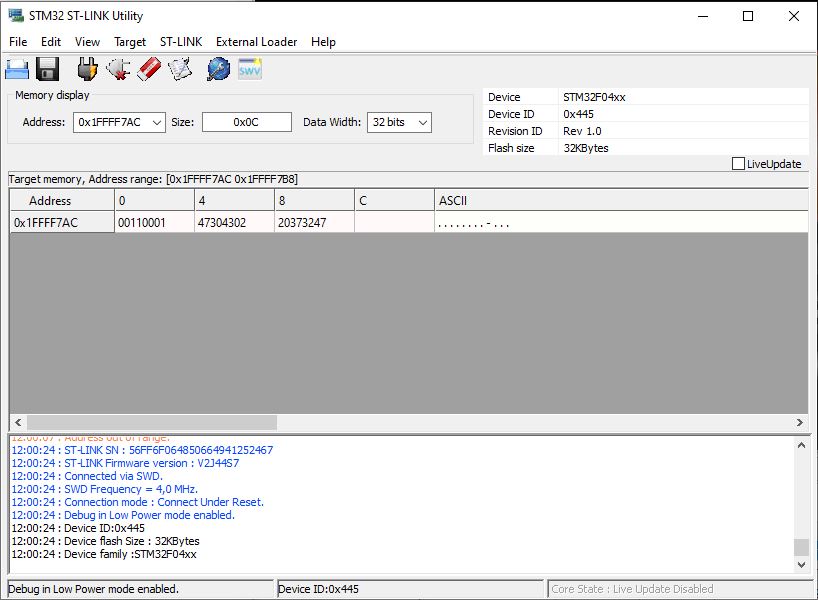818x600 pixels.
Task: Click Revision ID value Rev 1.0
Action: pos(582,131)
